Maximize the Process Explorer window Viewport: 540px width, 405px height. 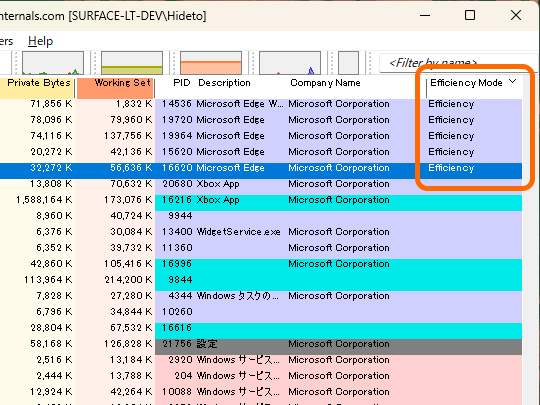(x=470, y=15)
